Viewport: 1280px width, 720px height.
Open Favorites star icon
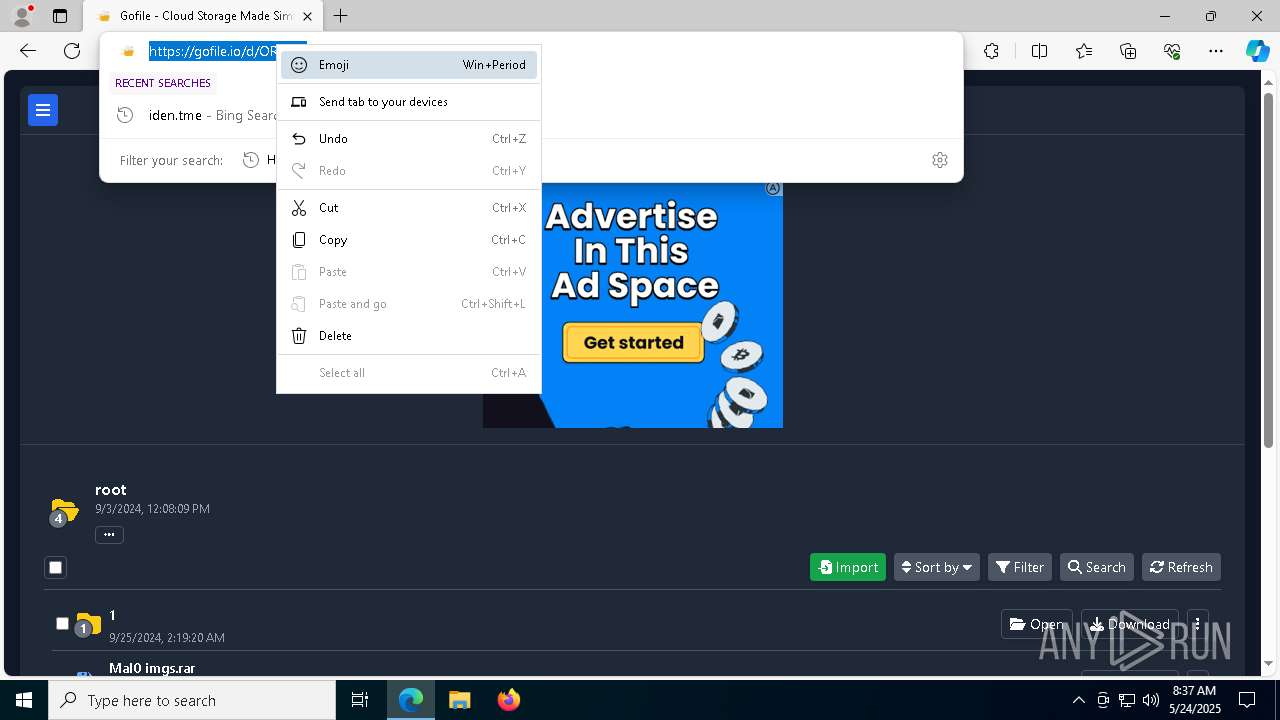(1084, 51)
